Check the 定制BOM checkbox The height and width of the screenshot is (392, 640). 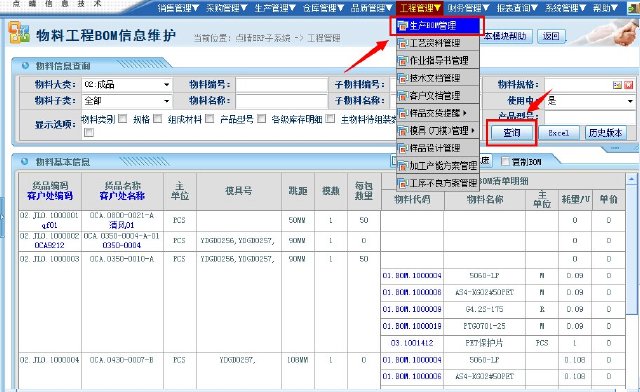pos(505,162)
